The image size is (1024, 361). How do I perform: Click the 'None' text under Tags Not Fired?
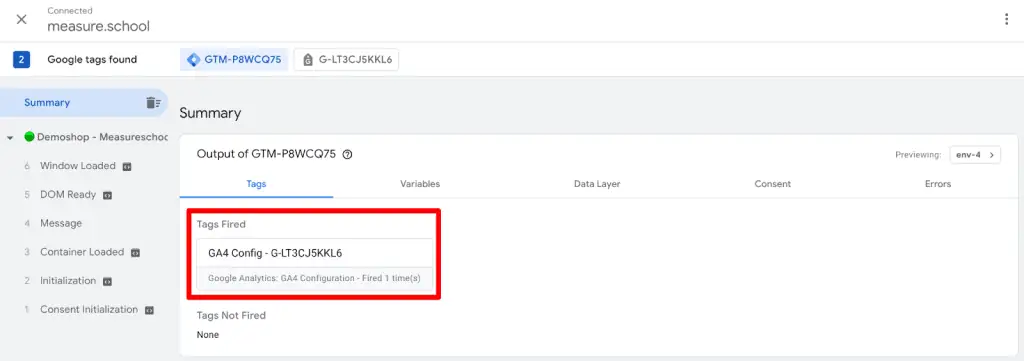coord(208,335)
